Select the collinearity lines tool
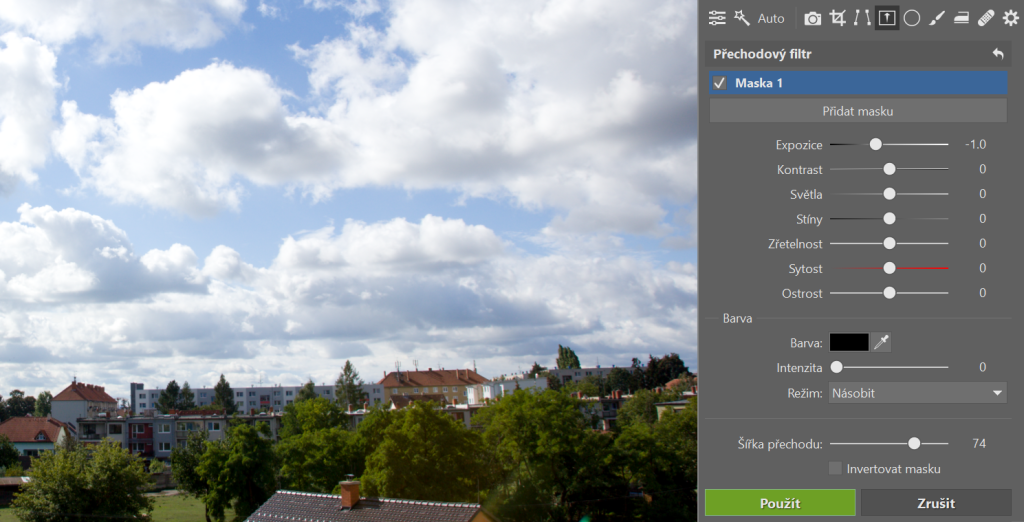Screen dimensions: 1024x522 (862, 18)
